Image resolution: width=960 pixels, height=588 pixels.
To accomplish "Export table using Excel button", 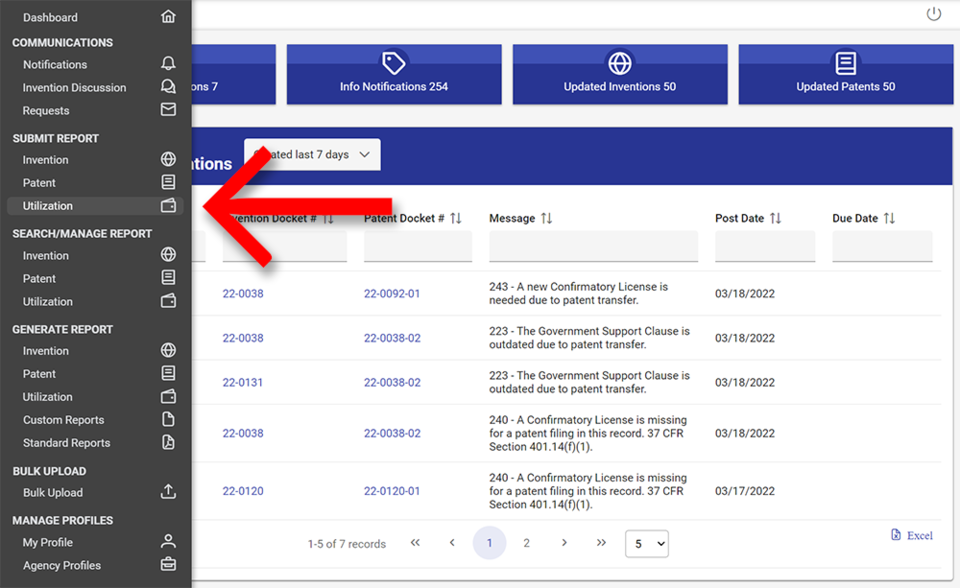I will click(x=912, y=536).
